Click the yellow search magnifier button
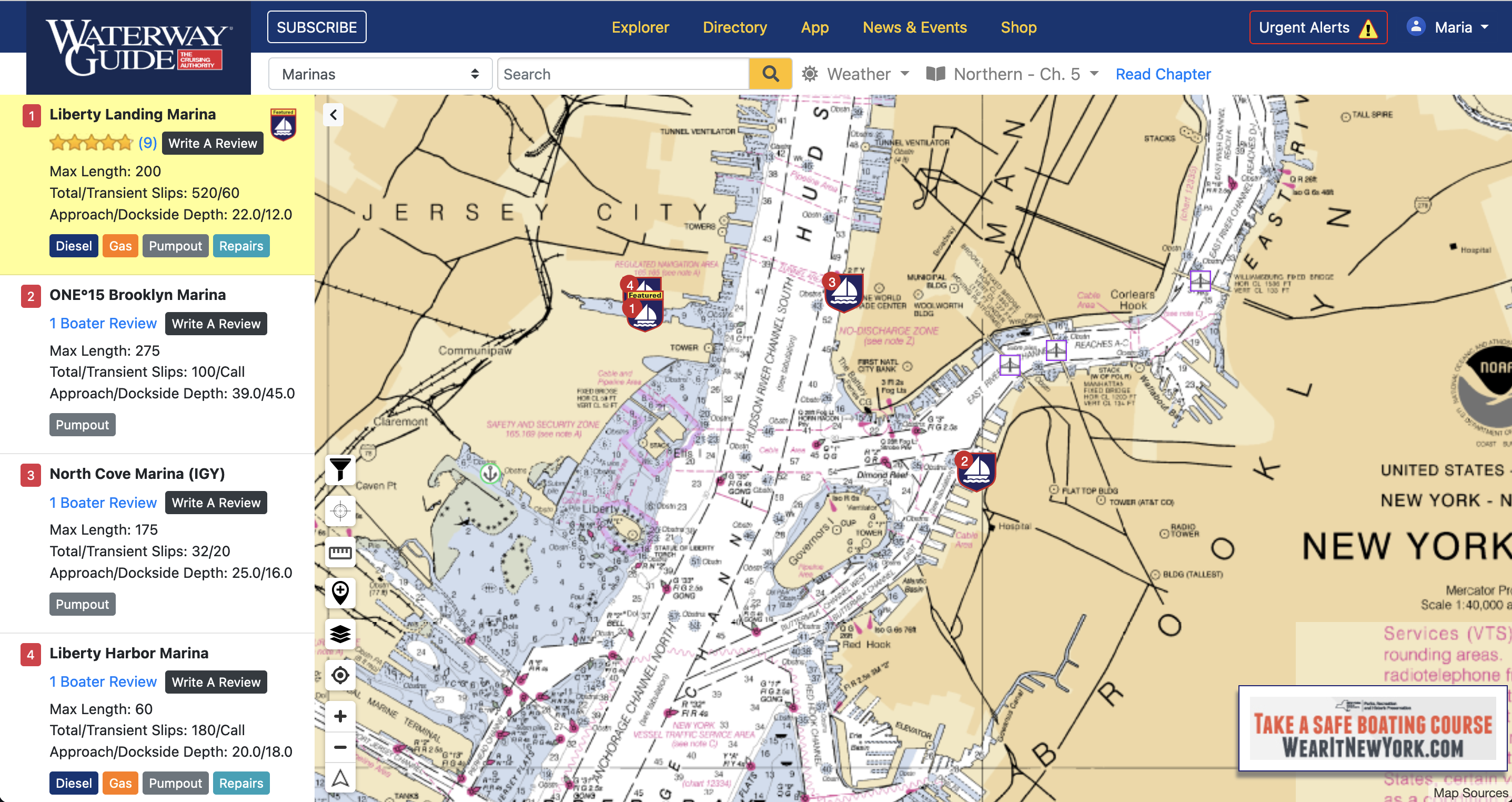The image size is (1512, 802). (770, 74)
